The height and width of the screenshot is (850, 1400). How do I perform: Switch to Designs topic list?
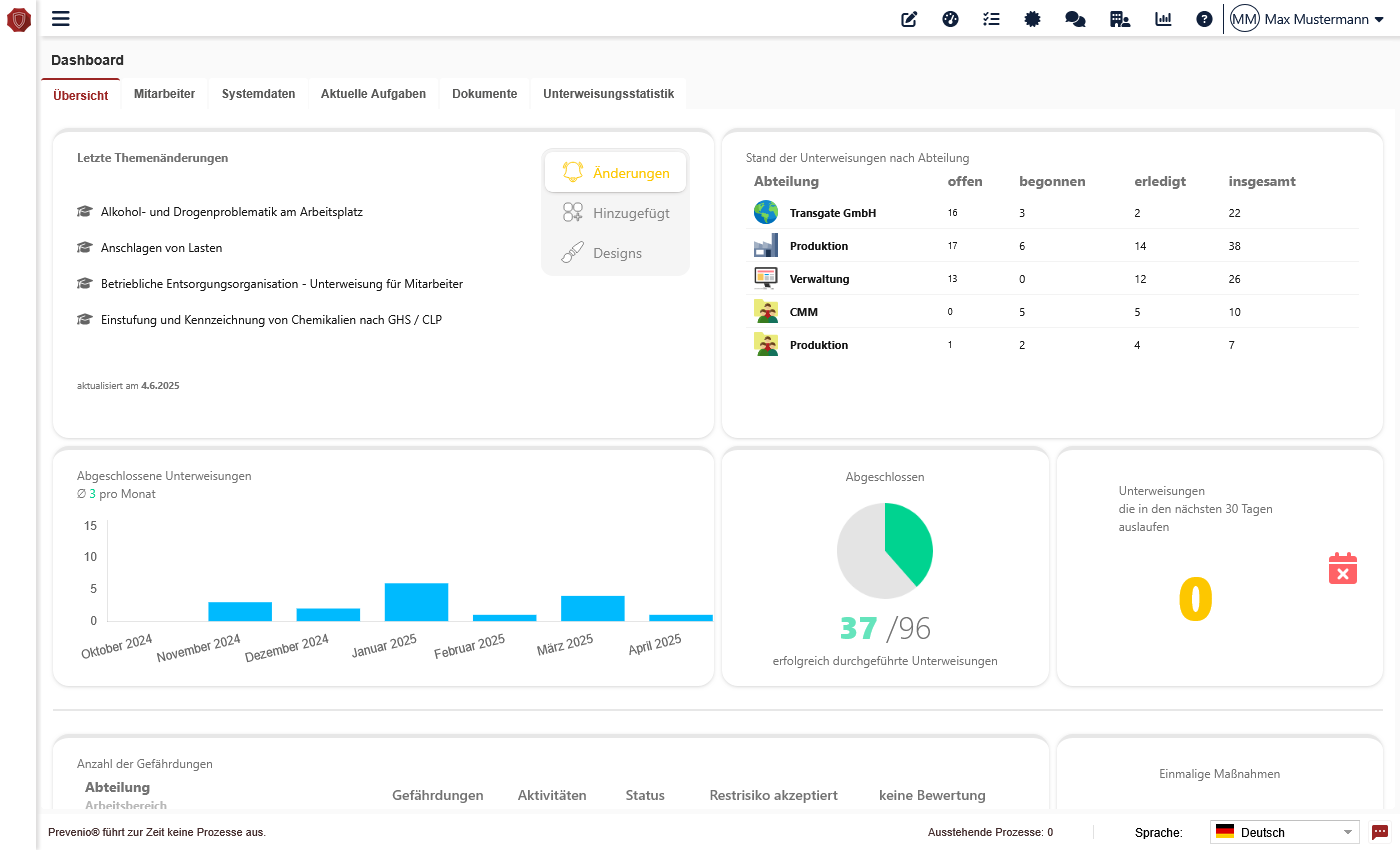click(x=615, y=253)
